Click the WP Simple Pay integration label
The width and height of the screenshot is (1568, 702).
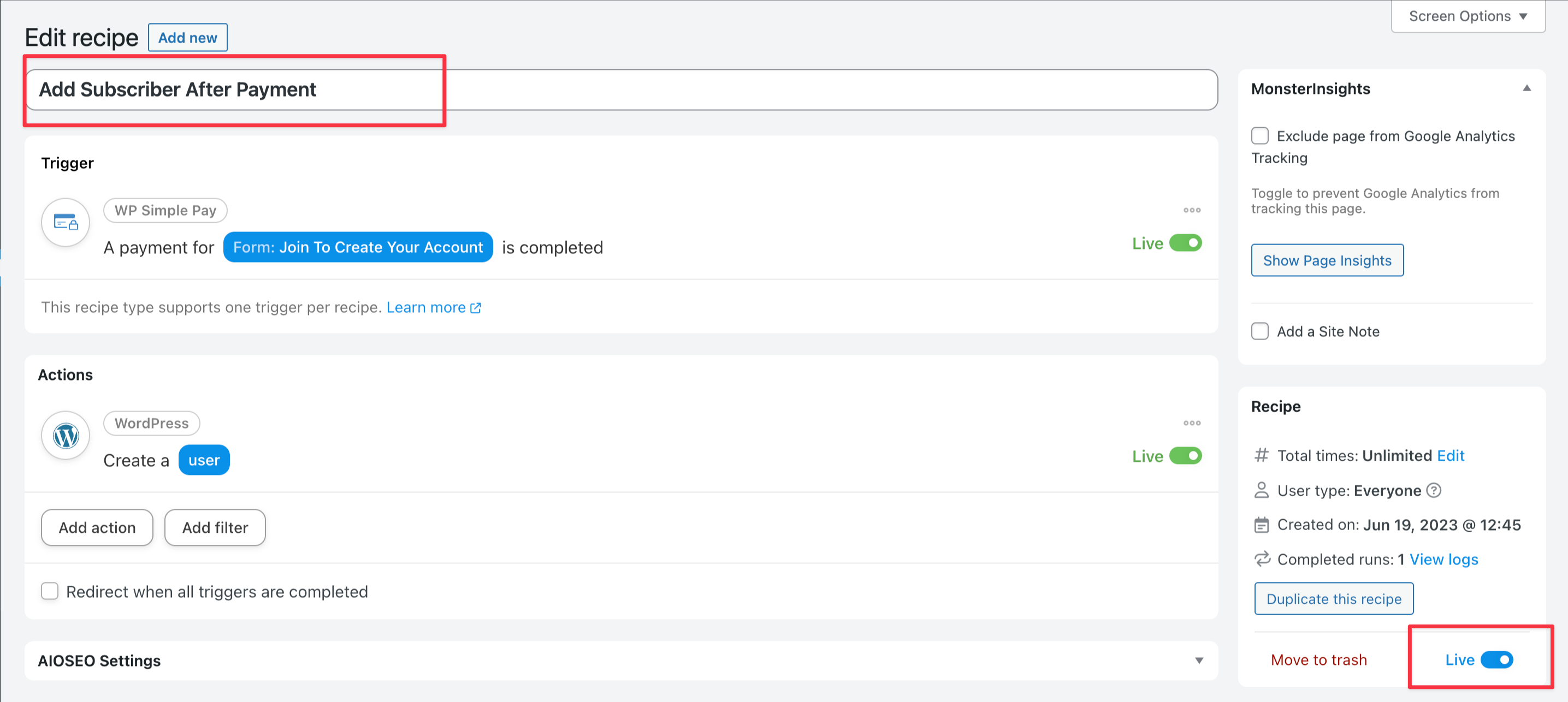(x=165, y=211)
